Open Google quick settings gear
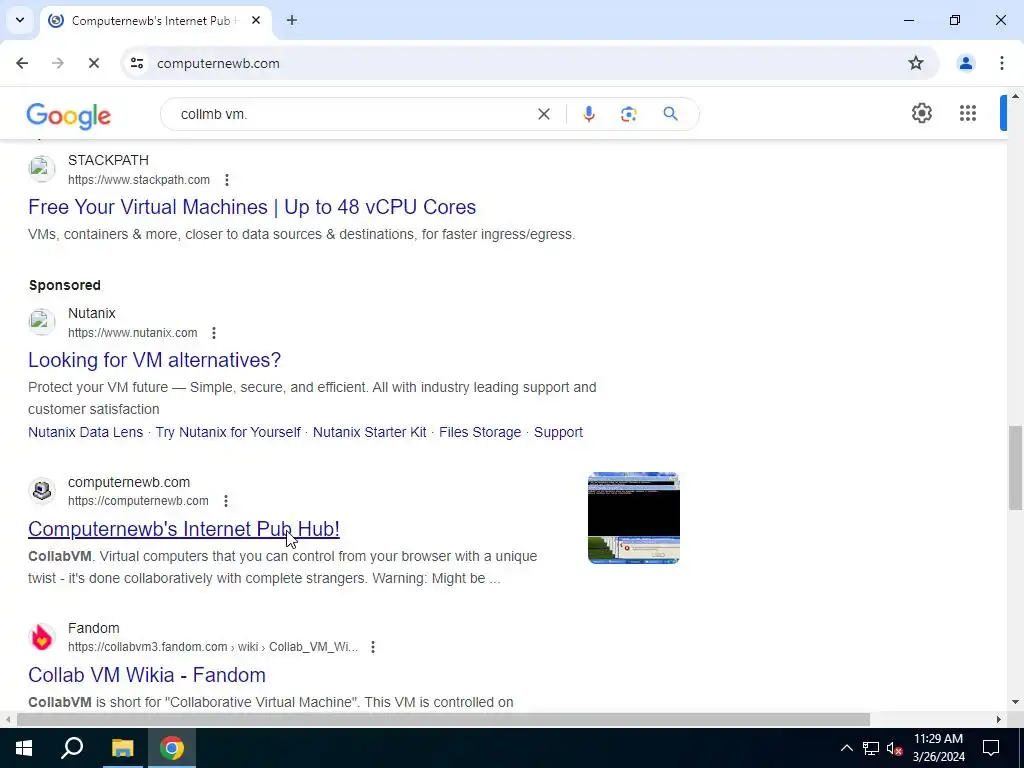Viewport: 1024px width, 768px height. click(921, 113)
